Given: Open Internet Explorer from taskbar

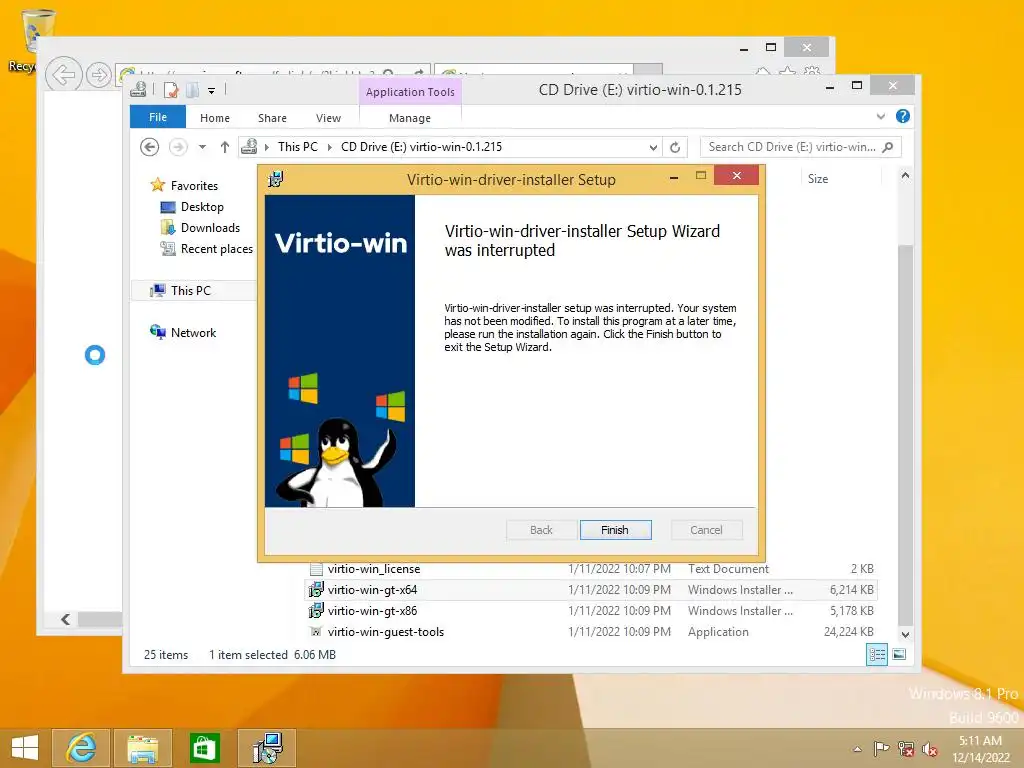Looking at the screenshot, I should tap(81, 748).
